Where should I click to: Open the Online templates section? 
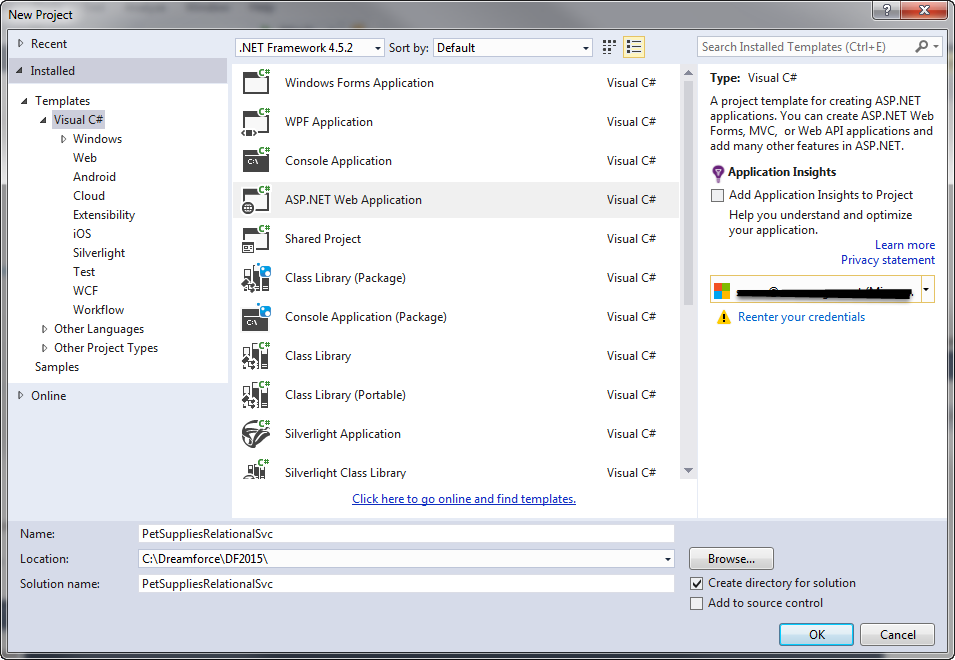48,396
